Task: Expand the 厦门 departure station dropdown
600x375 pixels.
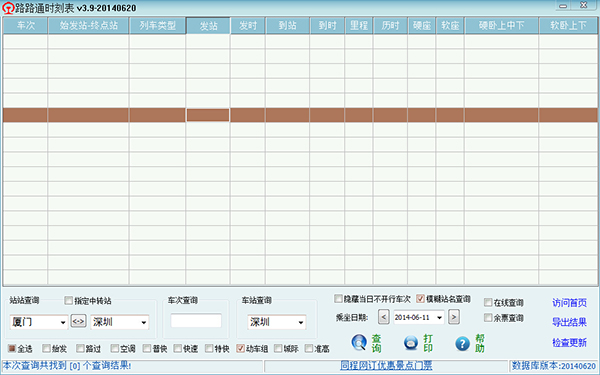Action: pos(63,323)
